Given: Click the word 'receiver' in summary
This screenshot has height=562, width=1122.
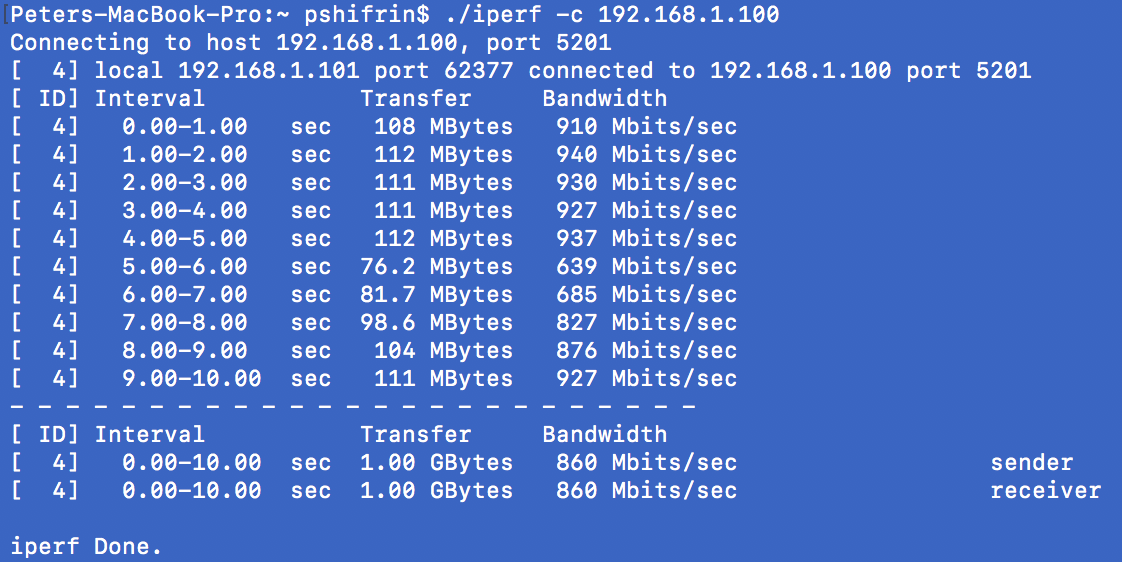Looking at the screenshot, I should point(1045,490).
